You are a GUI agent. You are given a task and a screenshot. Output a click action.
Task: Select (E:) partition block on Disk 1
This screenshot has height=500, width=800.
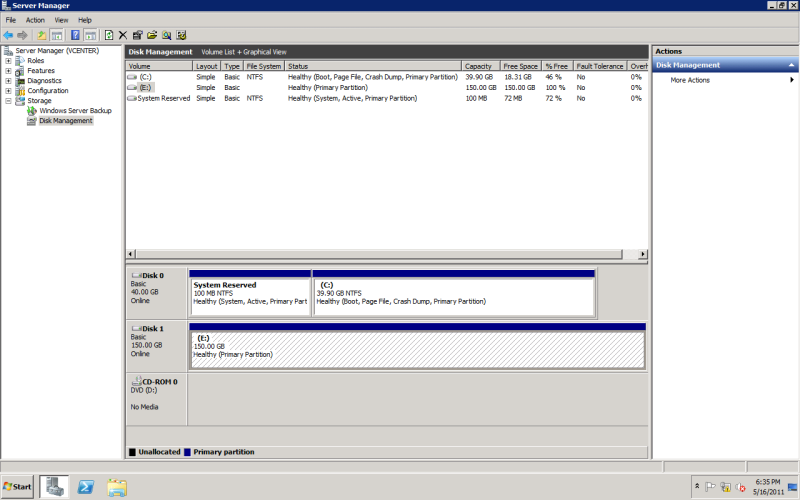[x=417, y=346]
